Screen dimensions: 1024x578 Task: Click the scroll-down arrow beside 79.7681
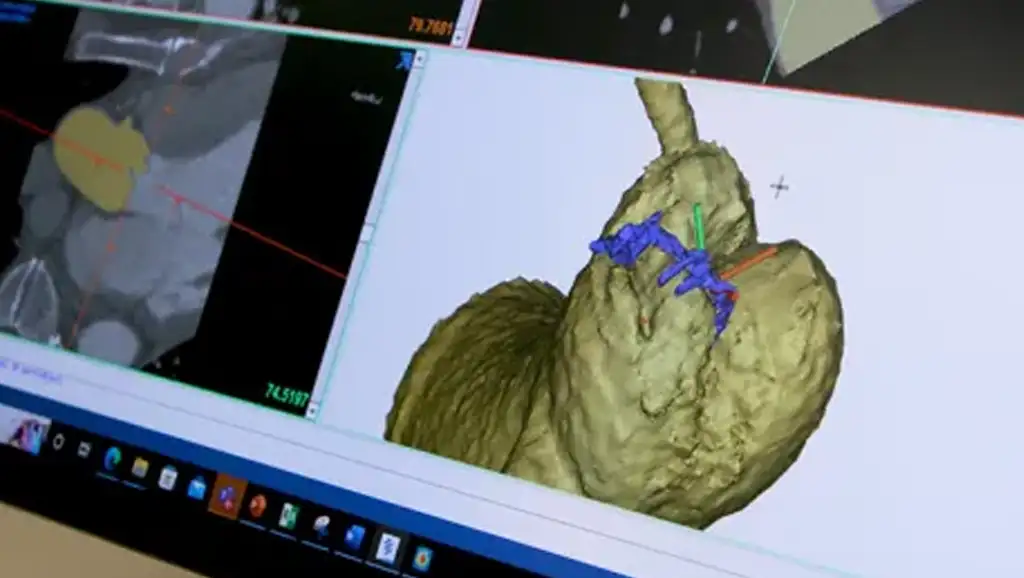point(458,38)
